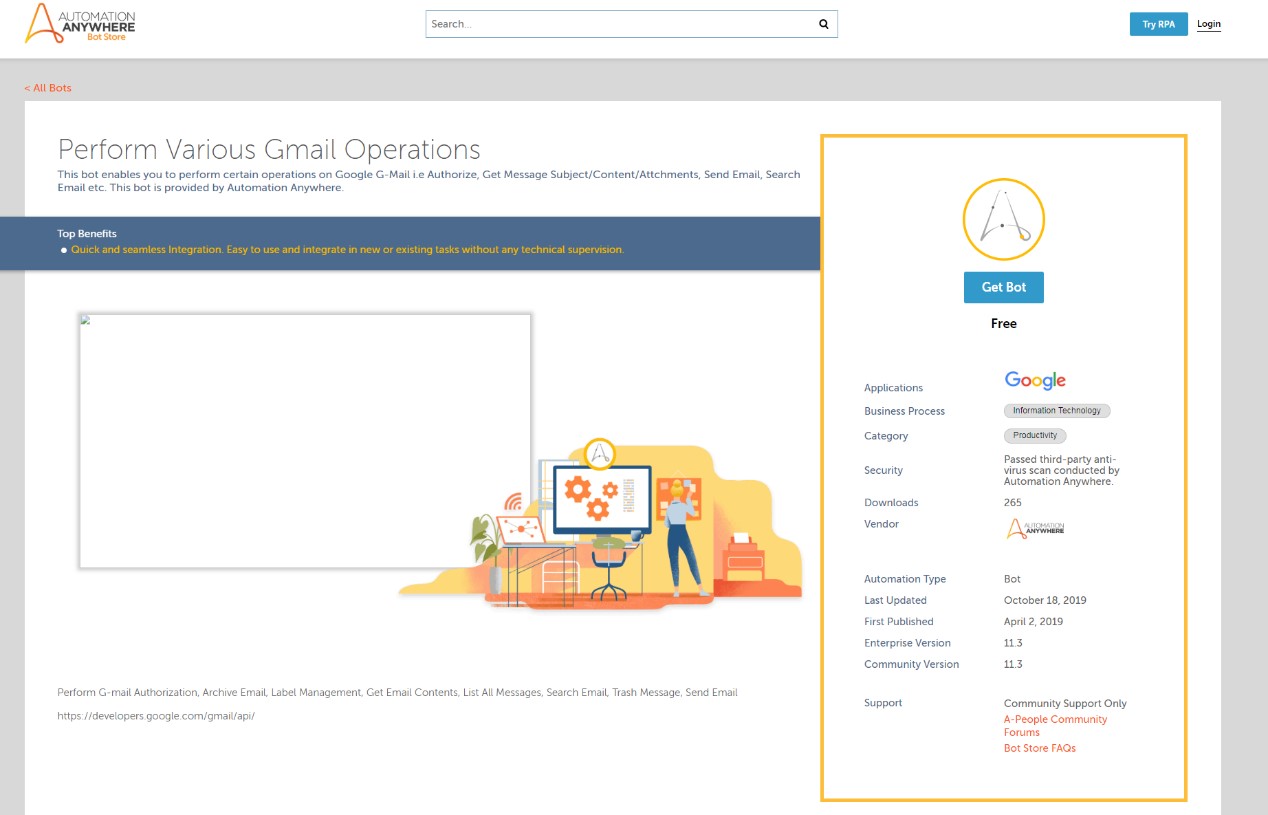The image size is (1268, 815).
Task: Click the Try RPA button
Action: pyautogui.click(x=1158, y=24)
